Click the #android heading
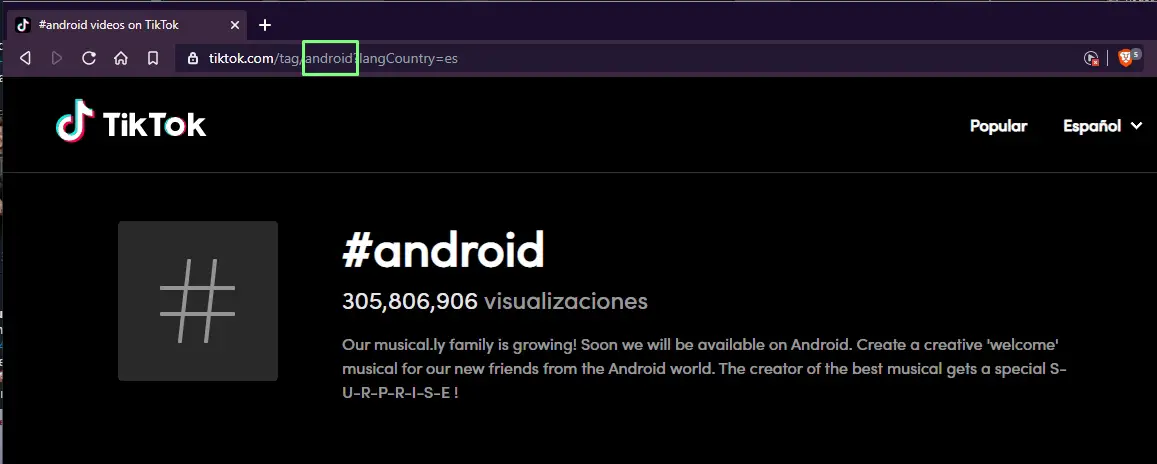This screenshot has height=464, width=1157. coord(443,250)
